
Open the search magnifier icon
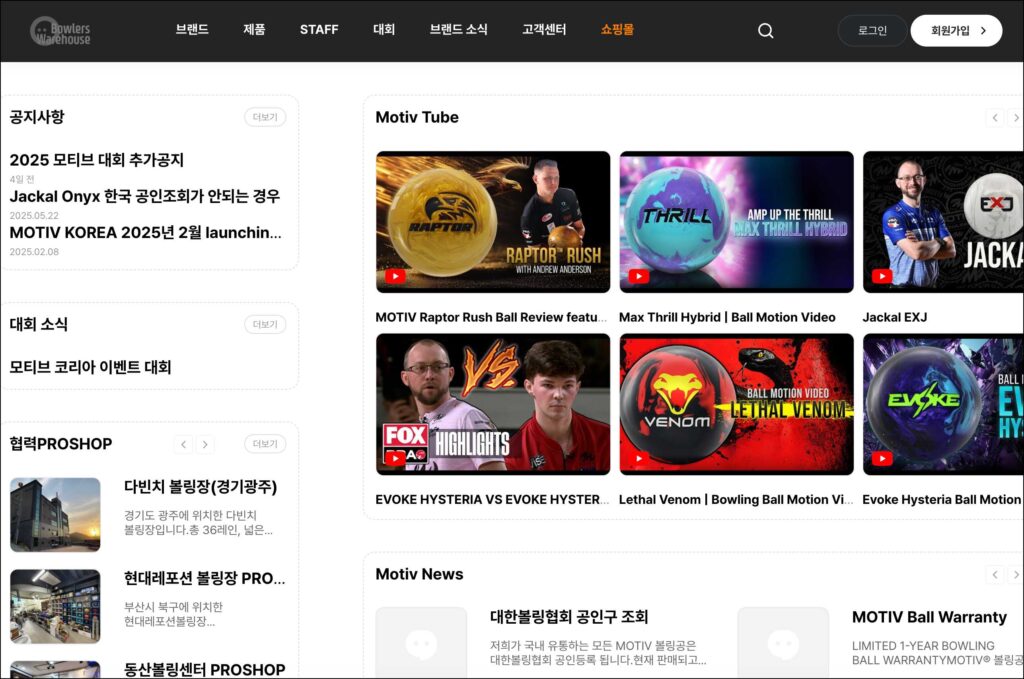765,31
